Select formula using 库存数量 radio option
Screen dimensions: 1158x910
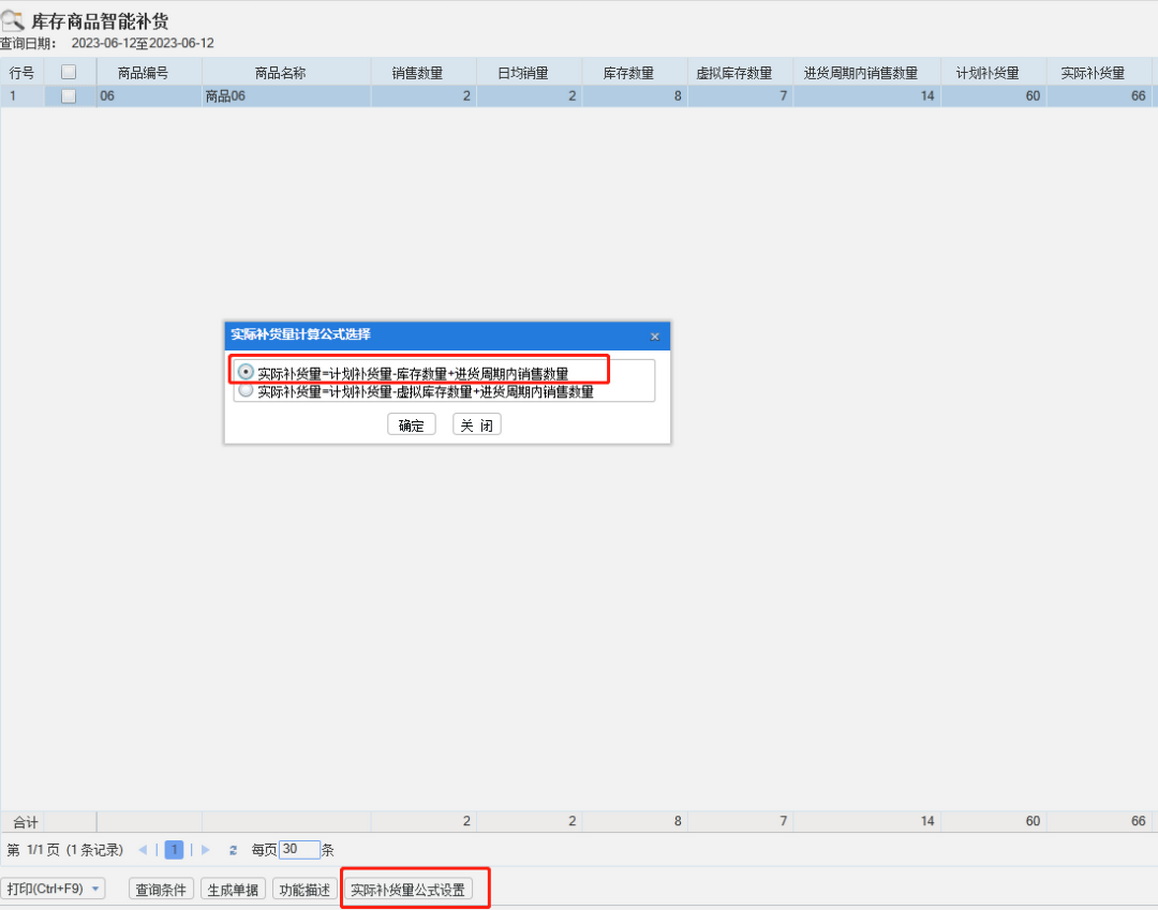[x=246, y=371]
